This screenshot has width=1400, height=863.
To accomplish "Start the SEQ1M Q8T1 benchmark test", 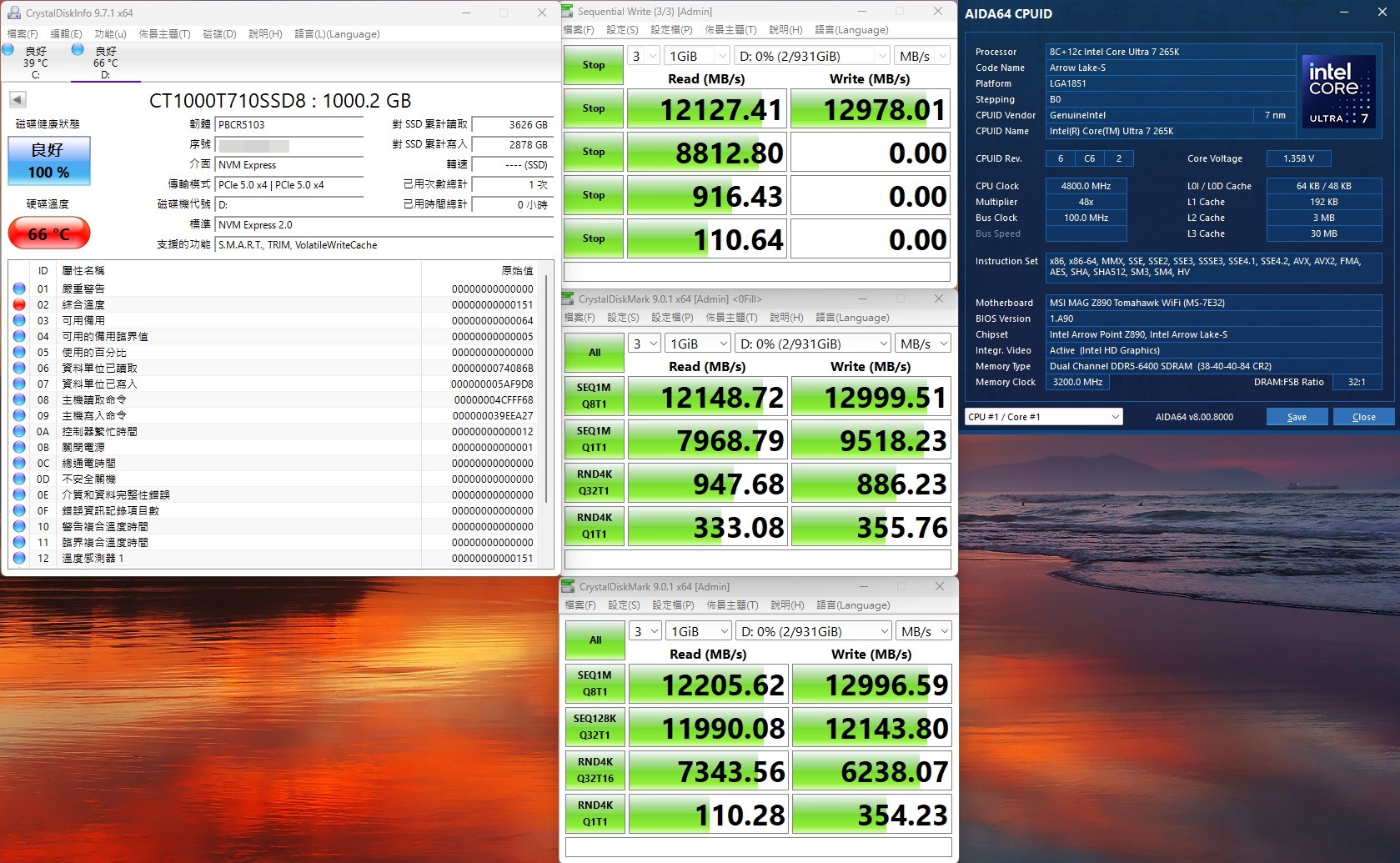I will [594, 396].
